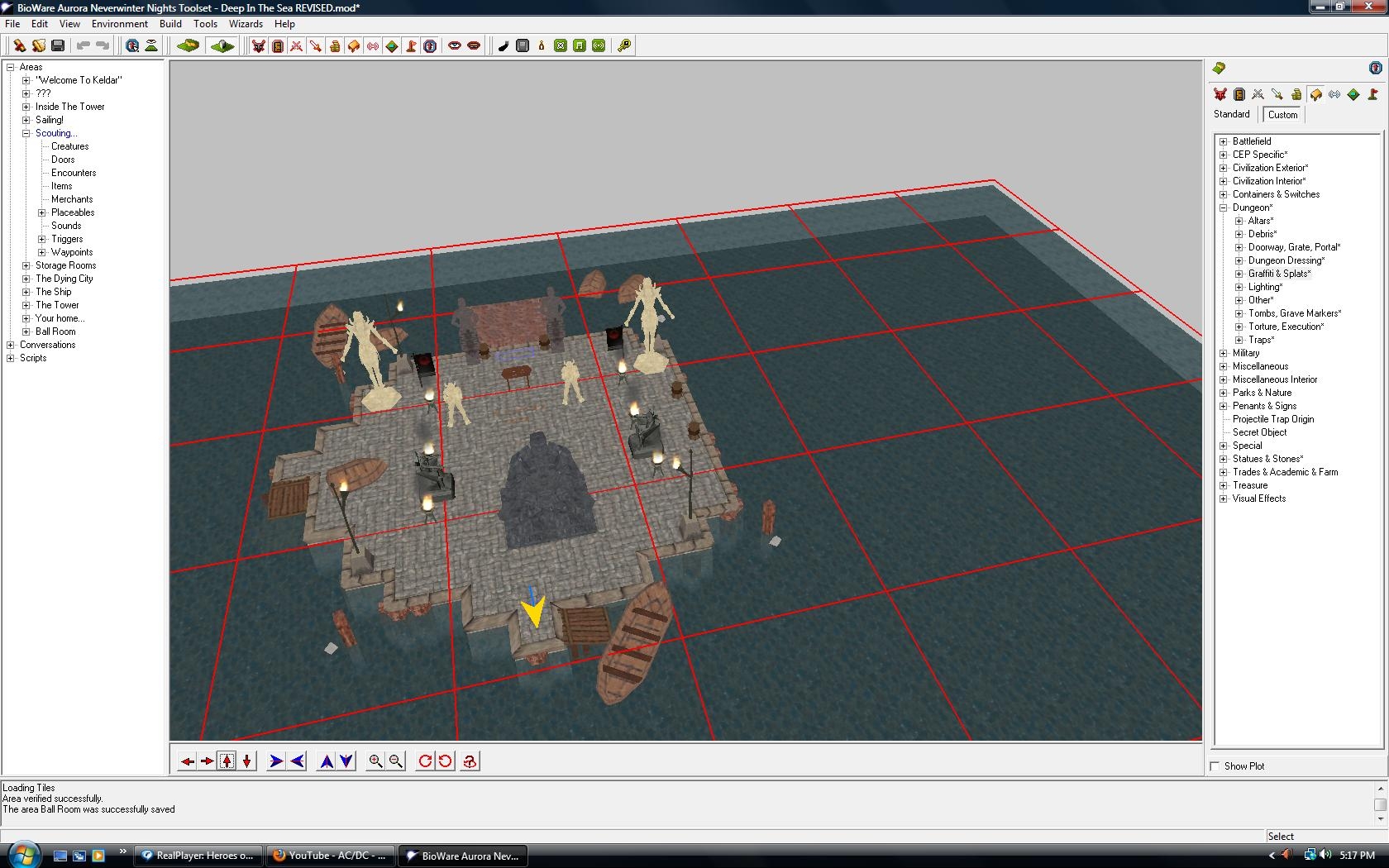Select the Ball Room area
The width and height of the screenshot is (1389, 868).
pos(55,331)
